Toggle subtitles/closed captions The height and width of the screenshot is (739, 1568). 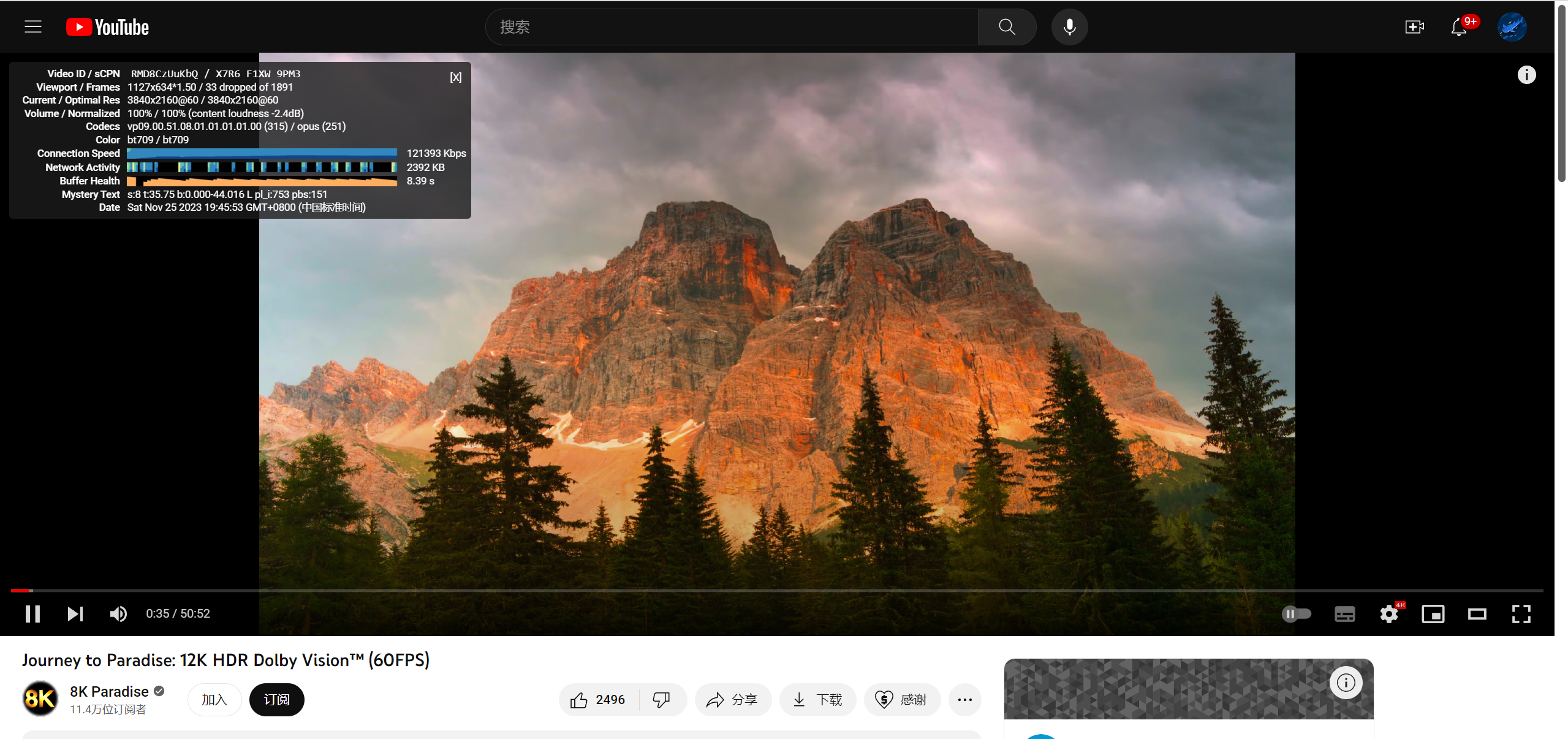[x=1344, y=614]
